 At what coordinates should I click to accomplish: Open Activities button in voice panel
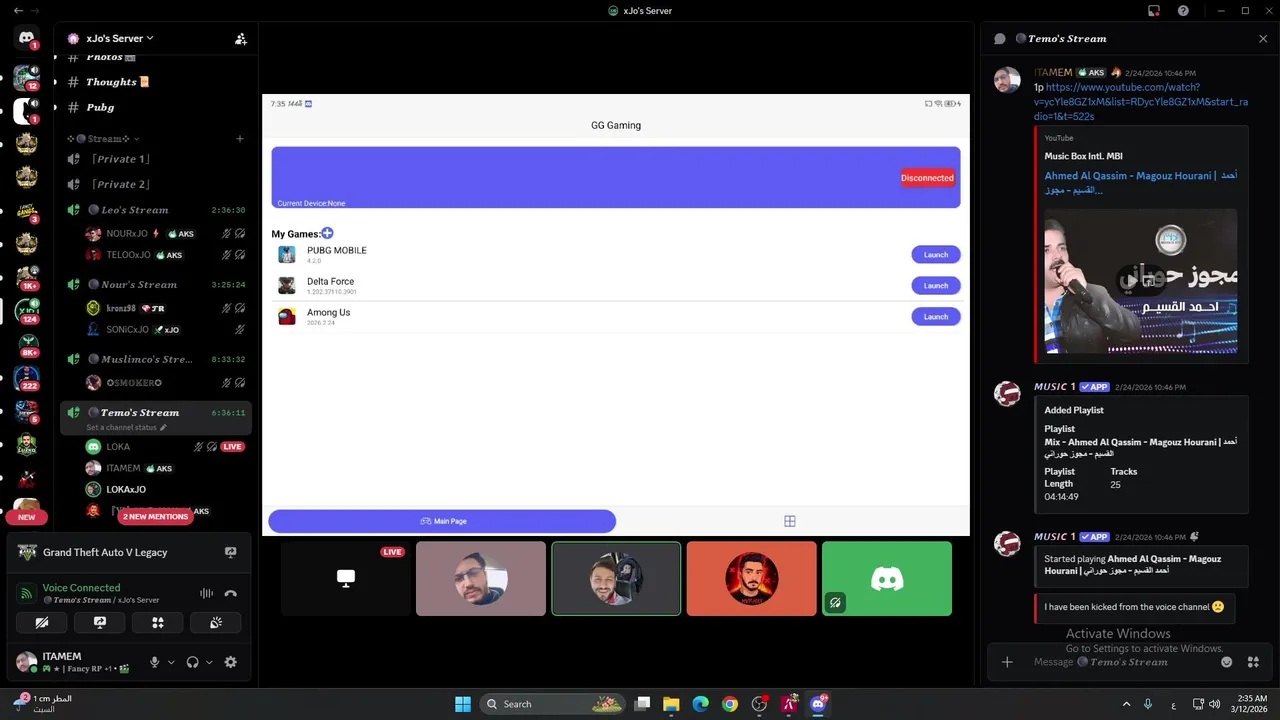pyautogui.click(x=158, y=622)
